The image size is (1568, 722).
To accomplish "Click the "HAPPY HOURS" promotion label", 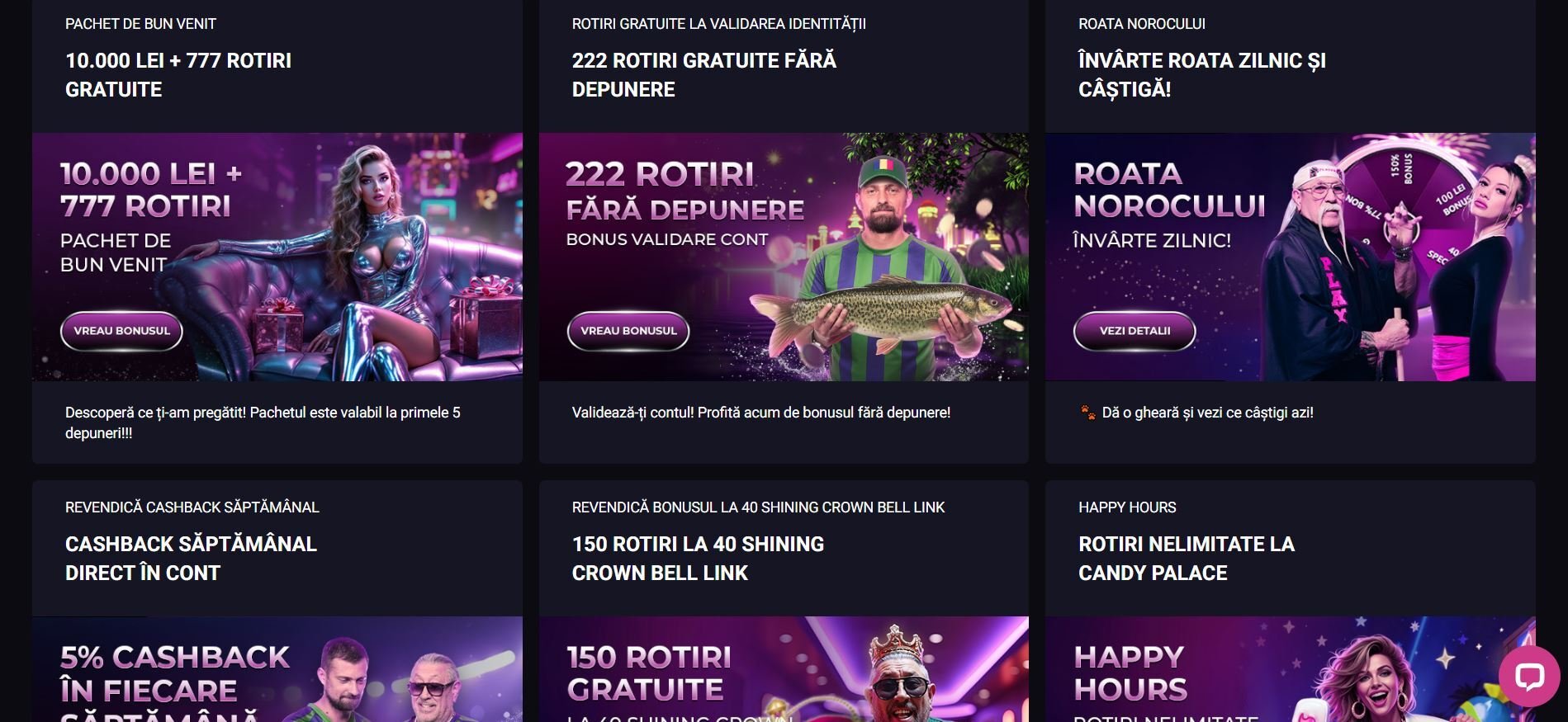I will [1127, 507].
